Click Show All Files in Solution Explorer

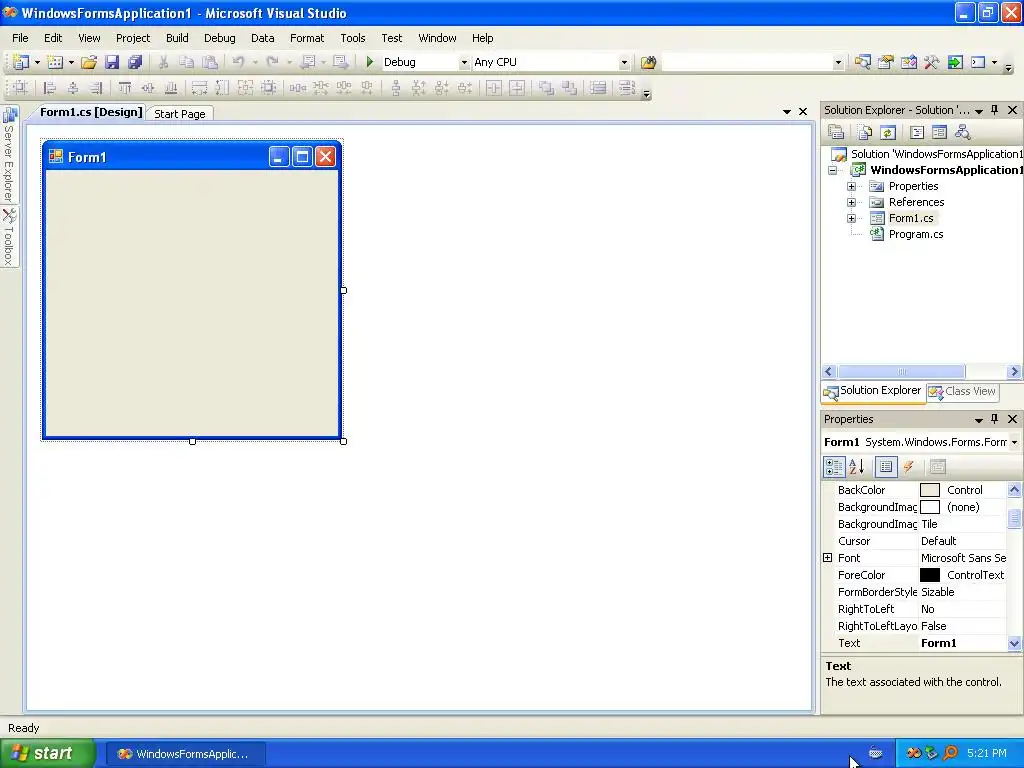(865, 133)
